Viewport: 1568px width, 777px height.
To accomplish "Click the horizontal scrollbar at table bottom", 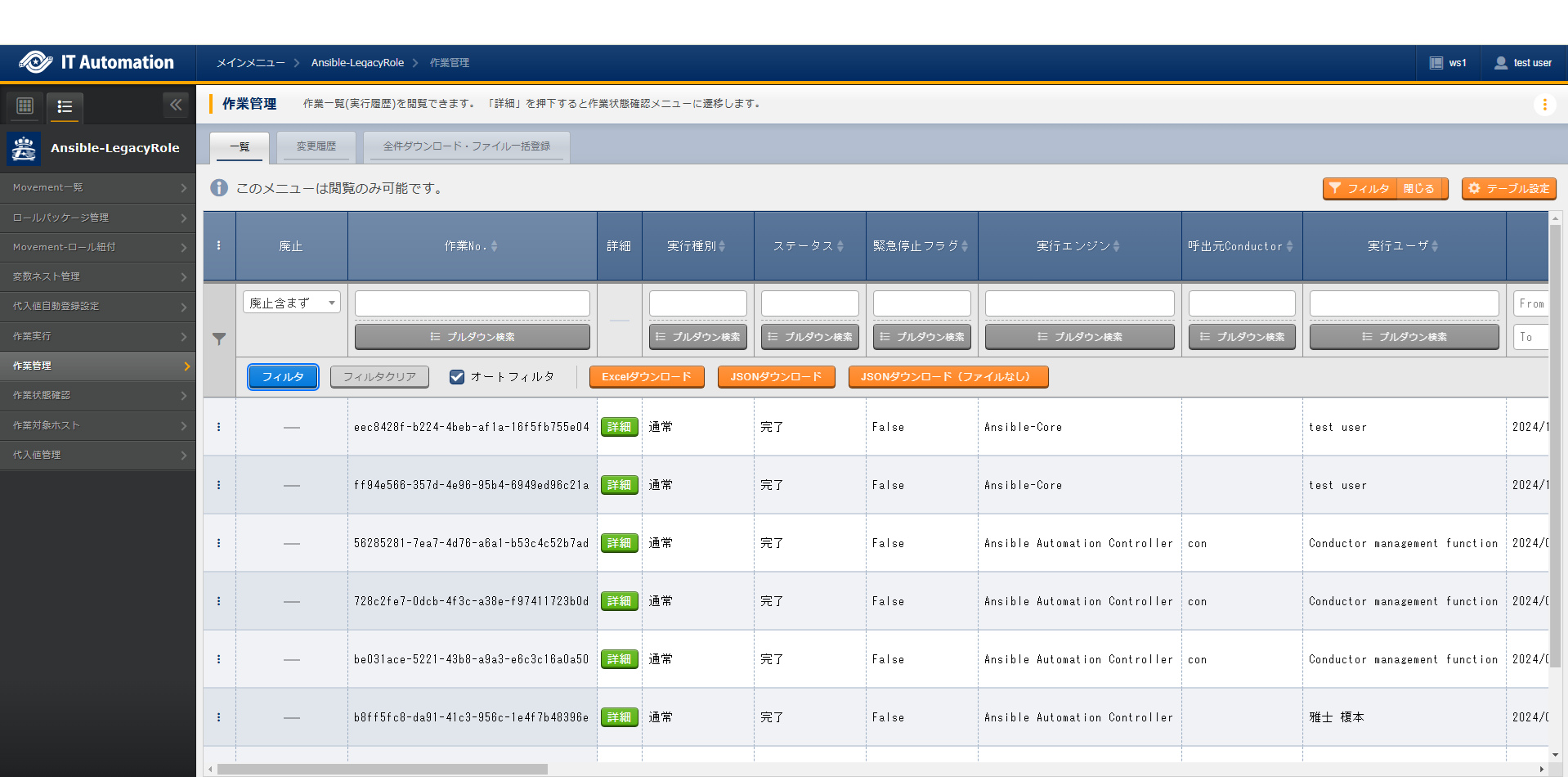I will coord(383,769).
